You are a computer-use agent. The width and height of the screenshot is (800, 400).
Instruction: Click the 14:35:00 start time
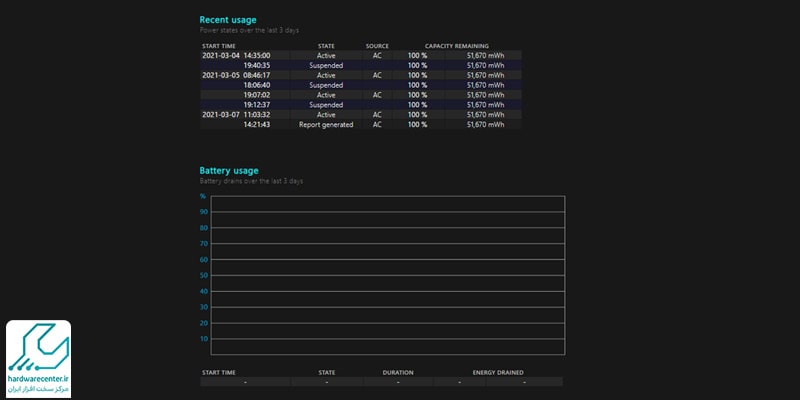point(257,56)
